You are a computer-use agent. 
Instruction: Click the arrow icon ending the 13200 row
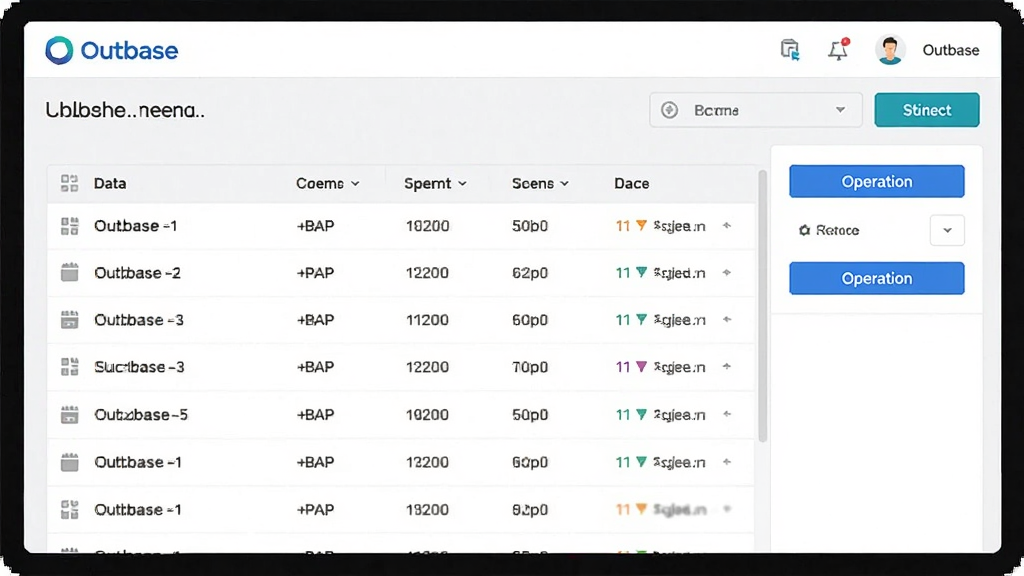727,462
